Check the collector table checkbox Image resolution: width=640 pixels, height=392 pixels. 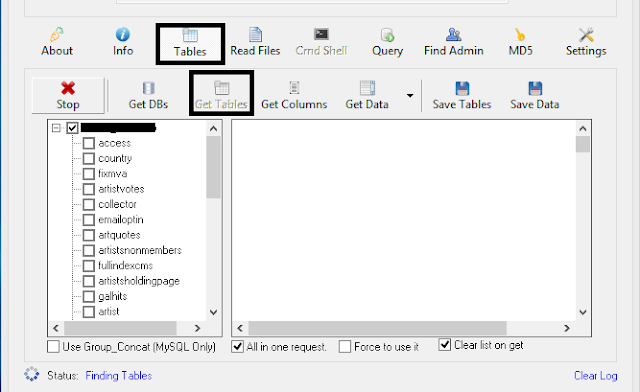[89, 205]
